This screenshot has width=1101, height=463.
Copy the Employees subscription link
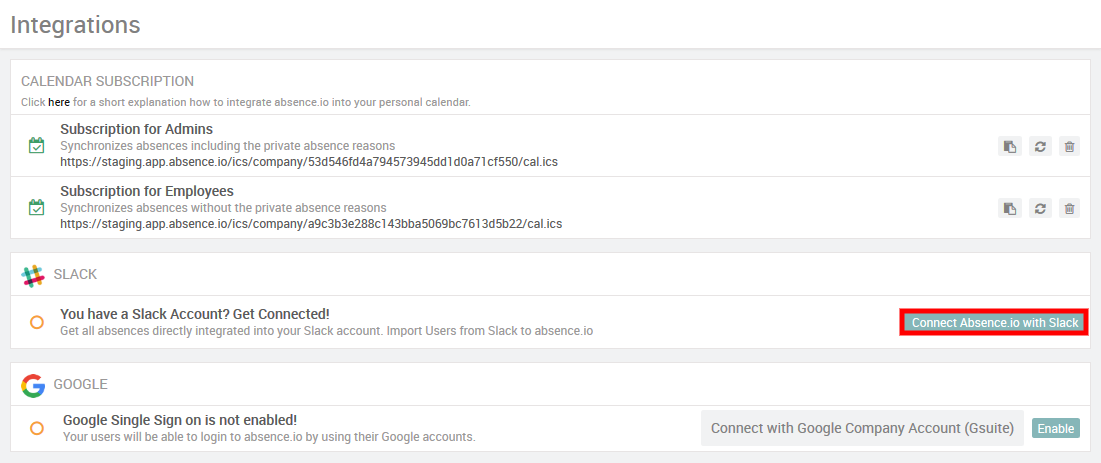tap(1010, 208)
